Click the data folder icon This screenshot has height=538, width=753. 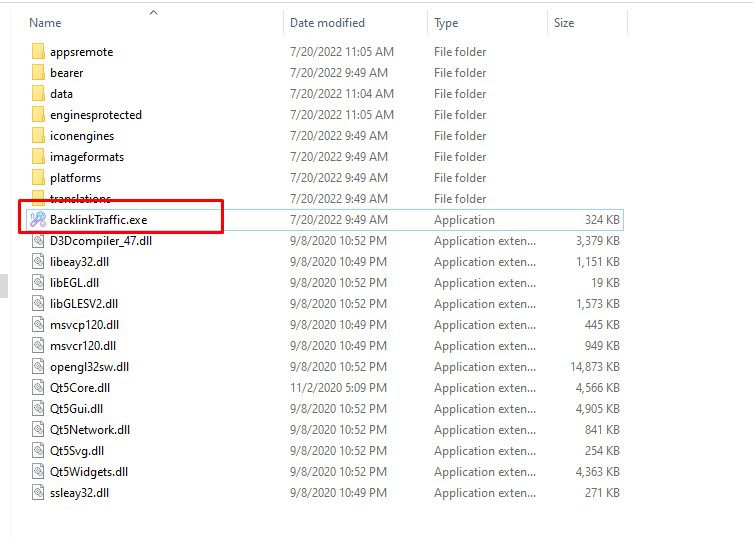click(x=38, y=94)
